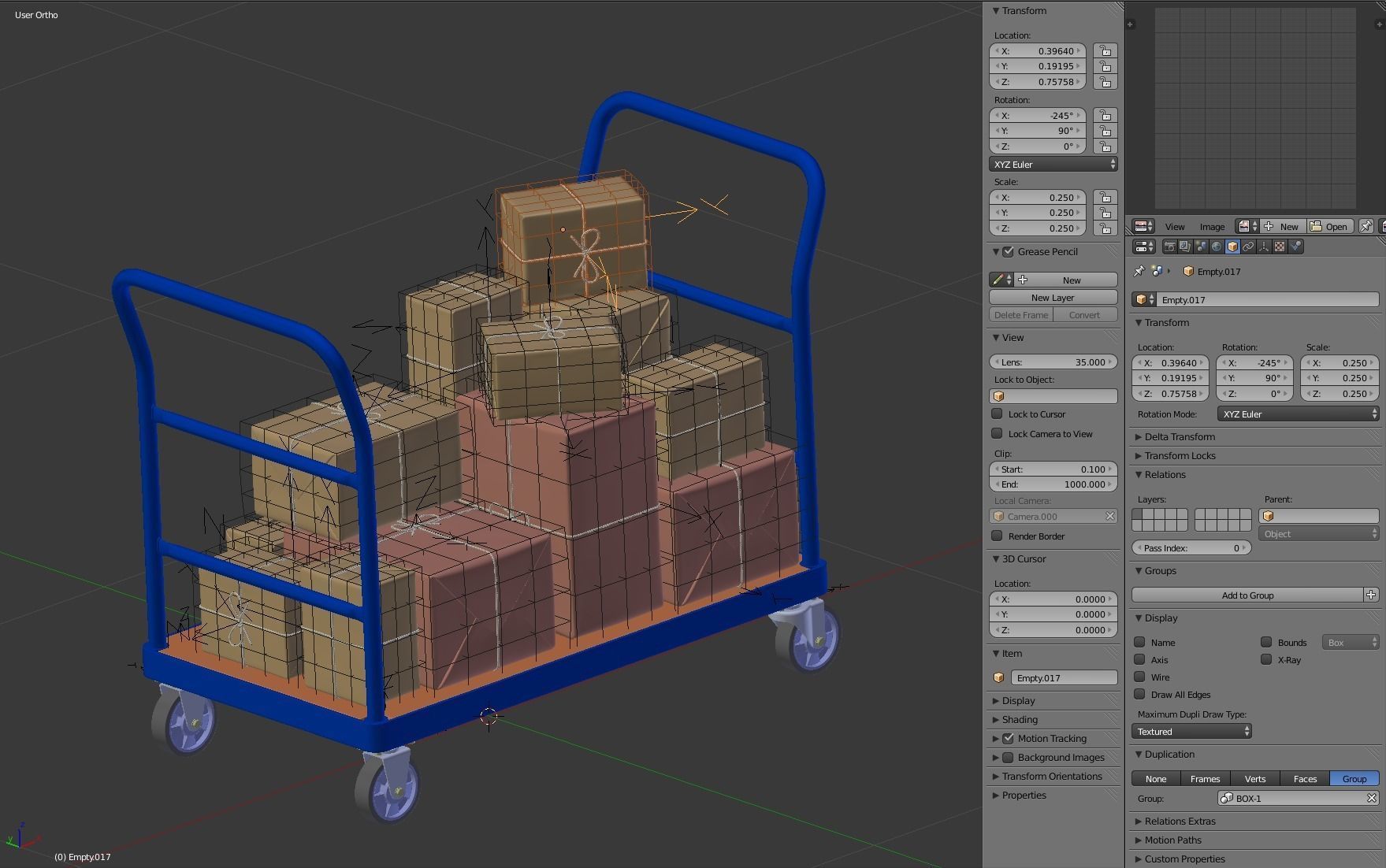Click New button in Grease Pencil panel

[1067, 280]
